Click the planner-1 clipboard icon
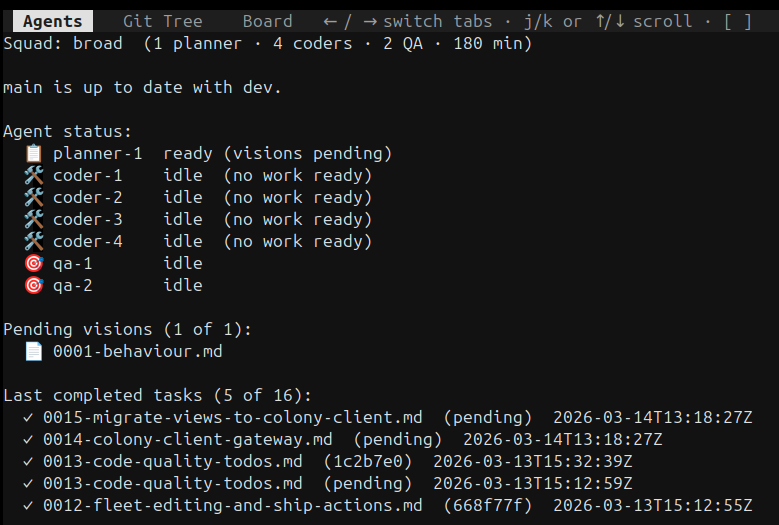Screen dimensions: 779x525 [x=33, y=154]
